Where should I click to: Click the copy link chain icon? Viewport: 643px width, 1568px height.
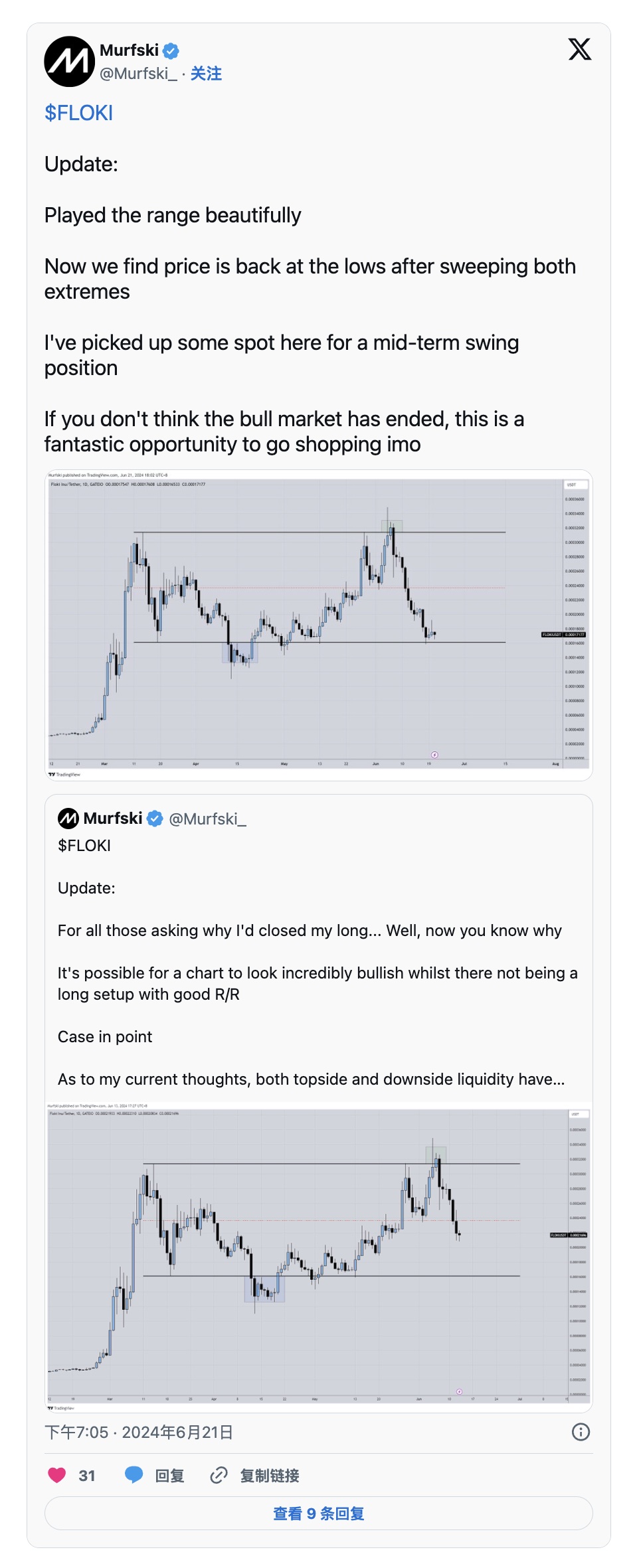click(x=219, y=1474)
